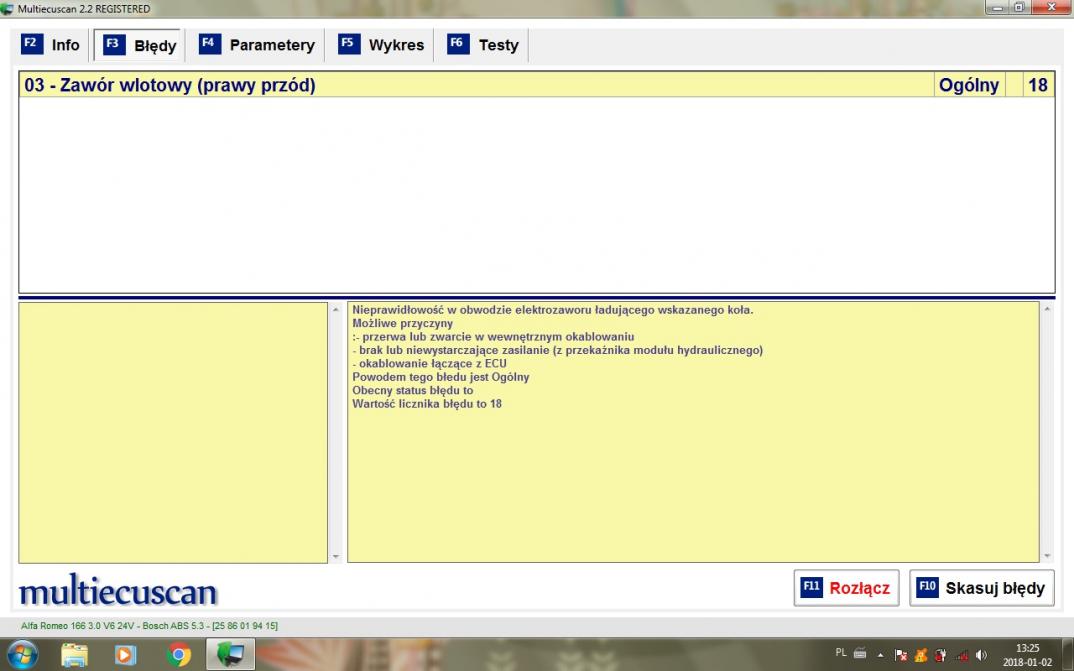Image resolution: width=1074 pixels, height=671 pixels.
Task: Close the Multiecuscan window
Action: [x=1051, y=8]
